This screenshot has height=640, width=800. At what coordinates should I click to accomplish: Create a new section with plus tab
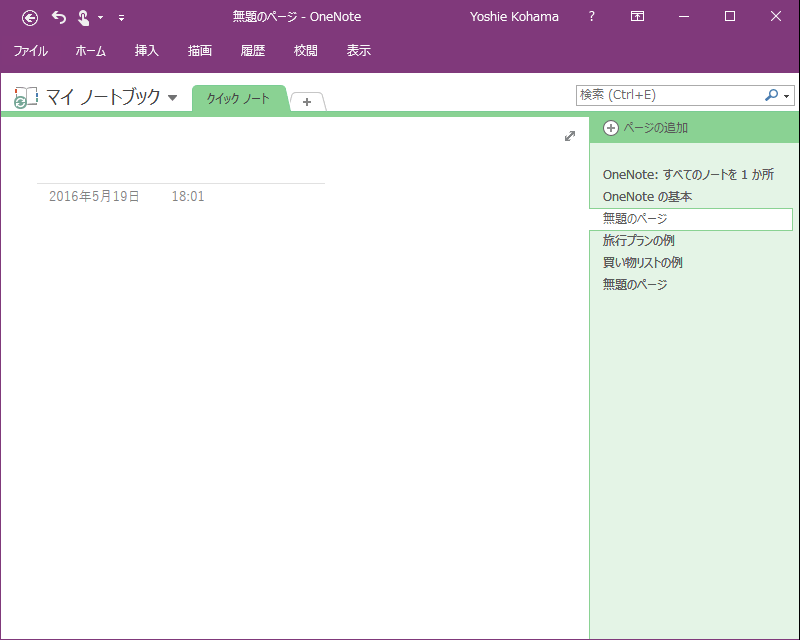coord(307,102)
